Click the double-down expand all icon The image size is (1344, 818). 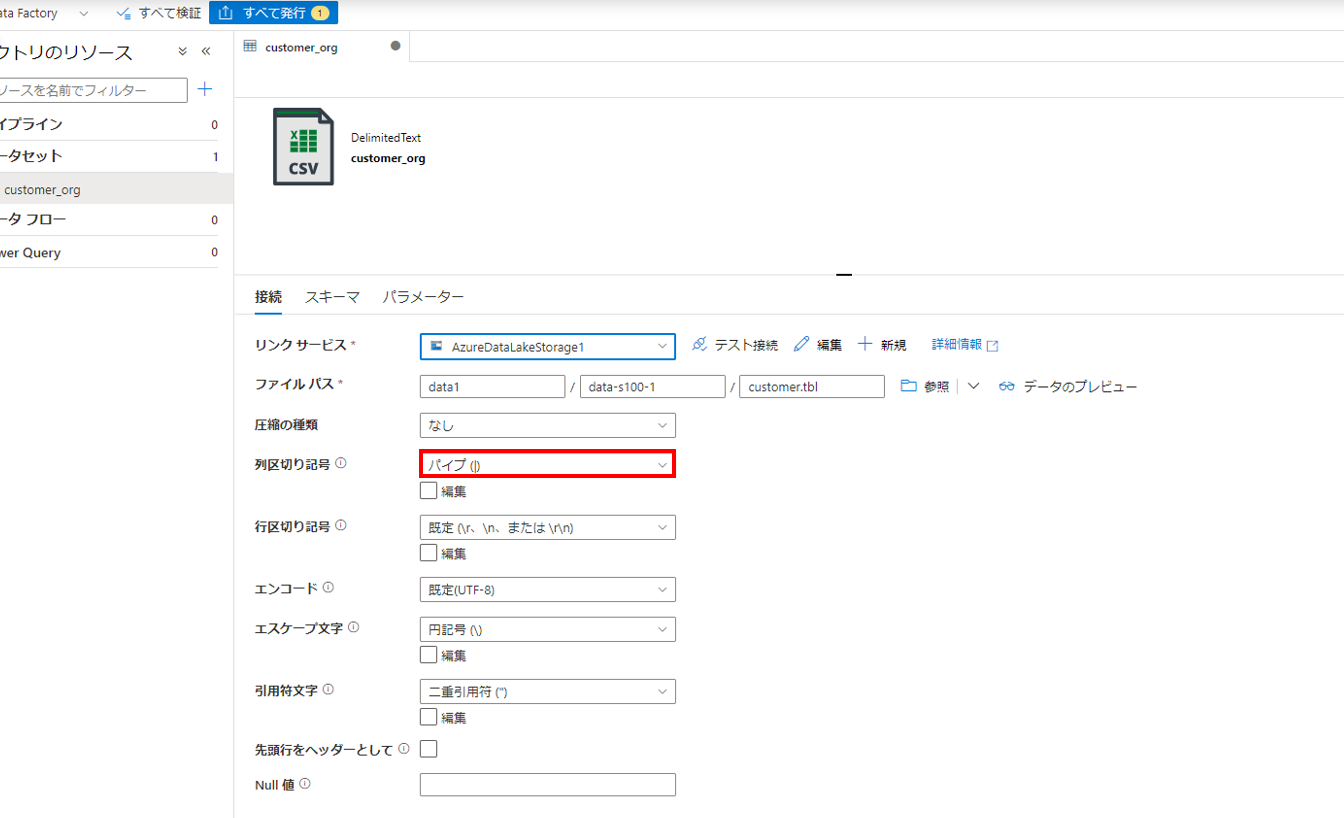pyautogui.click(x=182, y=51)
